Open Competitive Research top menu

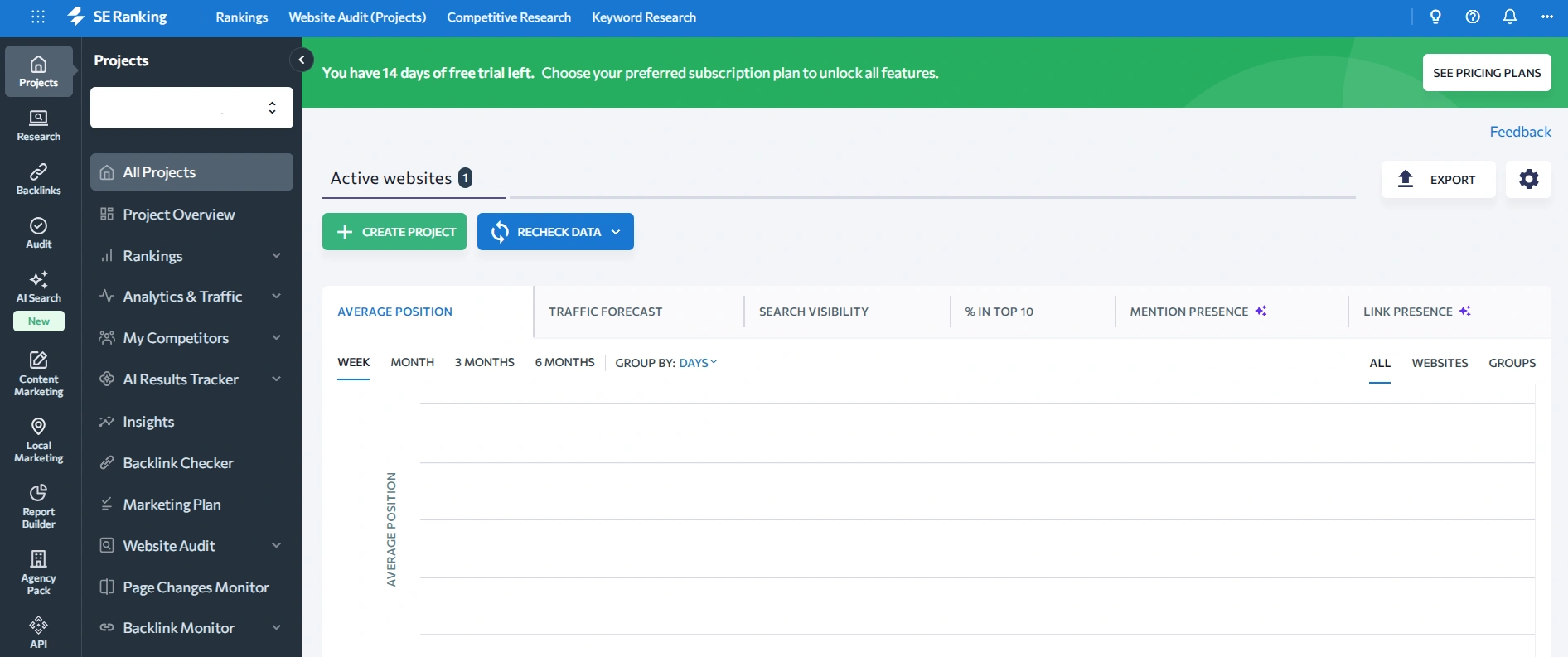509,17
